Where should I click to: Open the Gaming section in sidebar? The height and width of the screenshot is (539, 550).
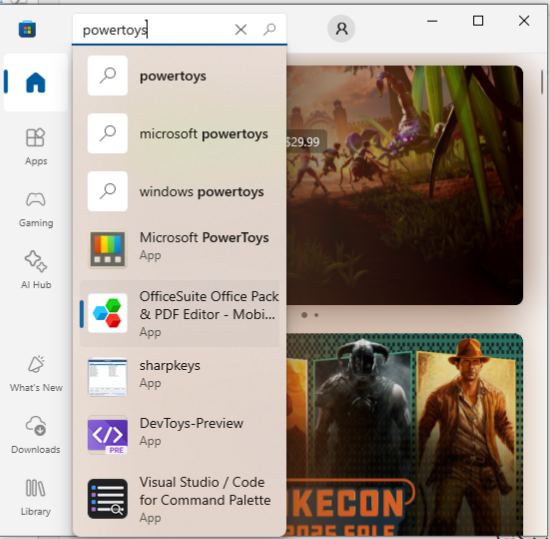coord(36,209)
